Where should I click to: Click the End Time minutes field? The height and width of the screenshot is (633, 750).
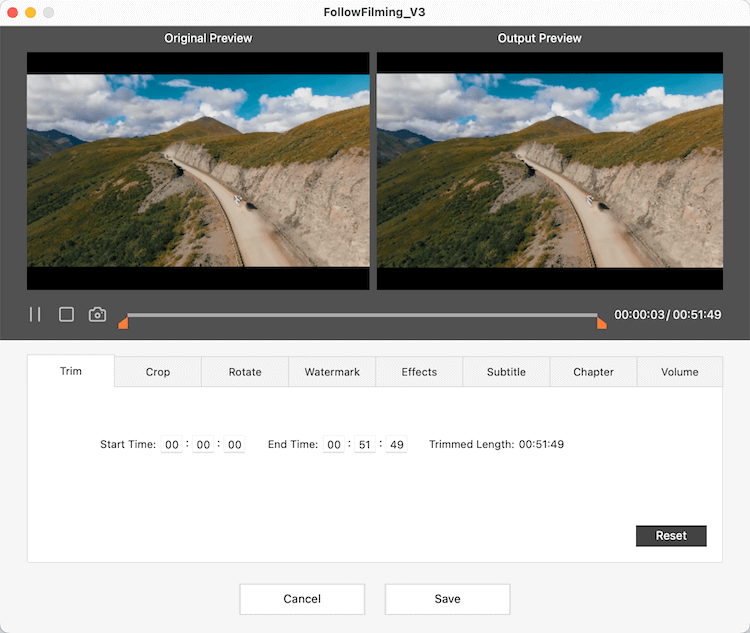[365, 445]
